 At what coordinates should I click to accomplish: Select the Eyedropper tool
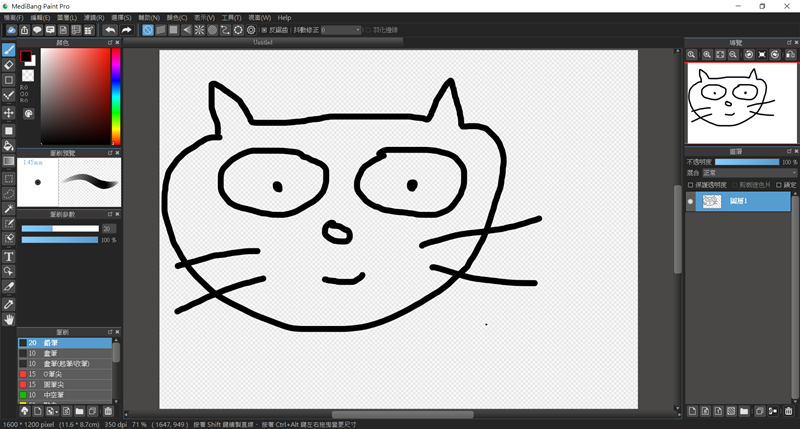tap(9, 303)
